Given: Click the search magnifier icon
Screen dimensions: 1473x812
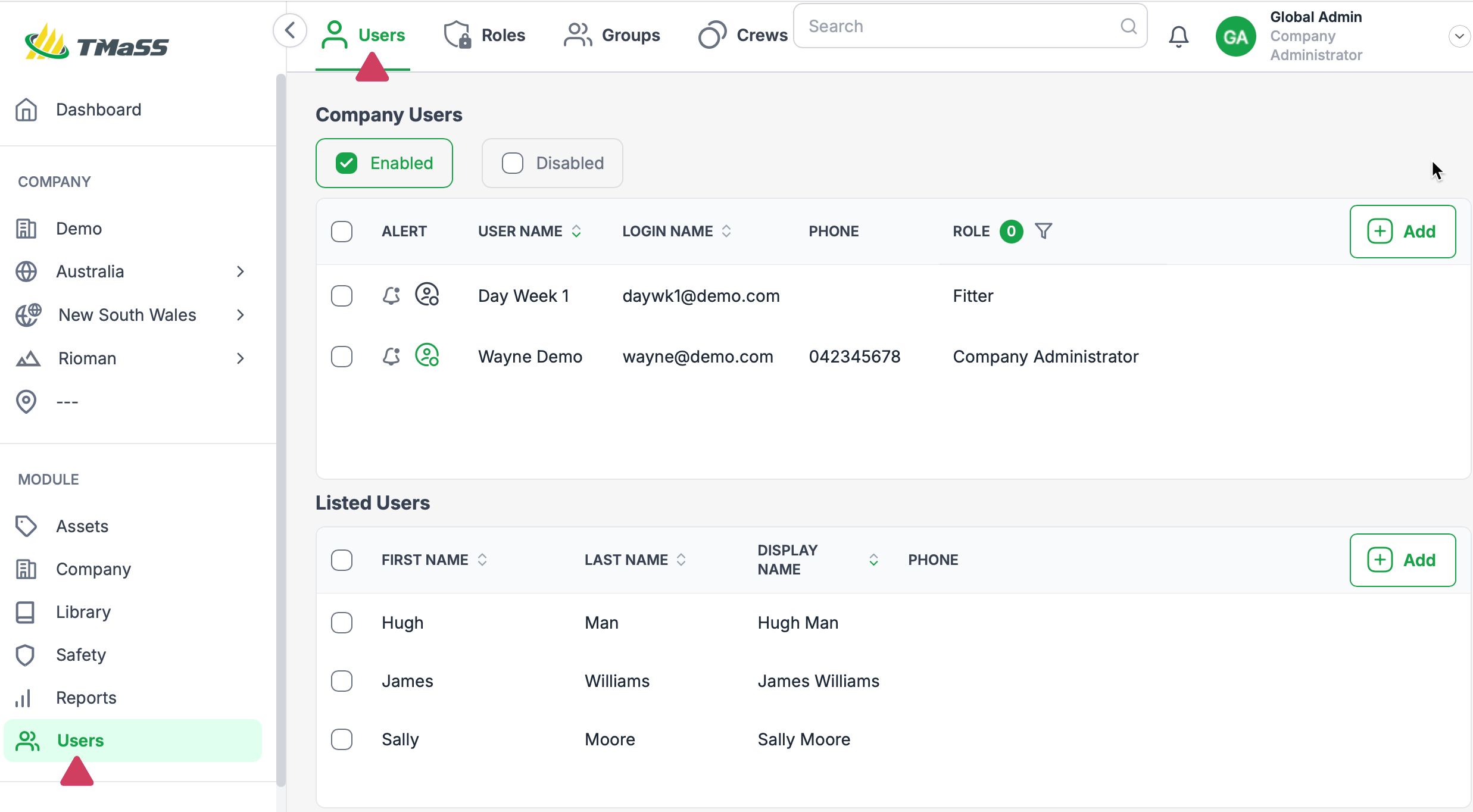Looking at the screenshot, I should click(x=1128, y=26).
